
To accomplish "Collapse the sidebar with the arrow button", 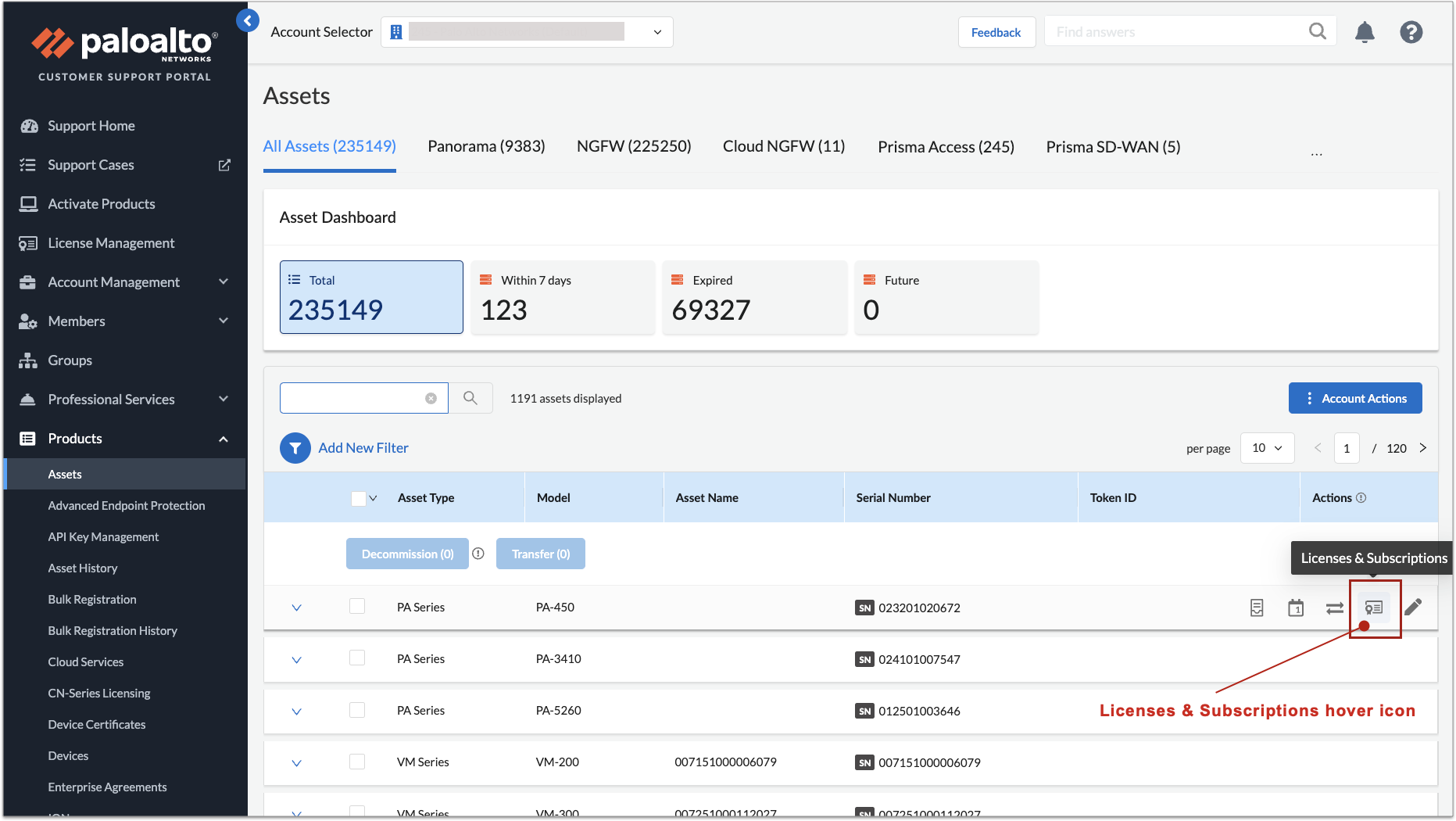I will pyautogui.click(x=248, y=21).
